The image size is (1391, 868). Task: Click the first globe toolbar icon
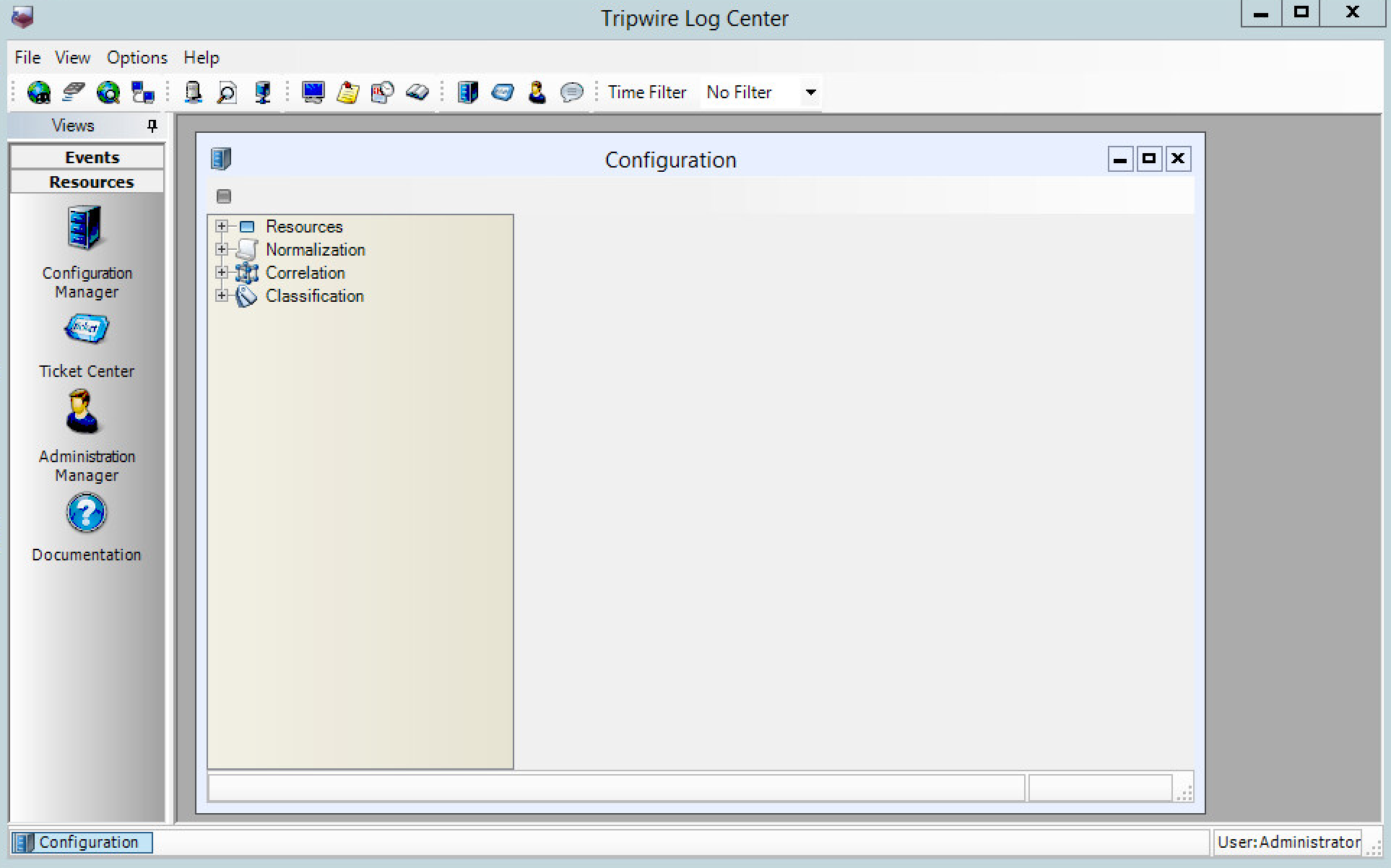(38, 92)
